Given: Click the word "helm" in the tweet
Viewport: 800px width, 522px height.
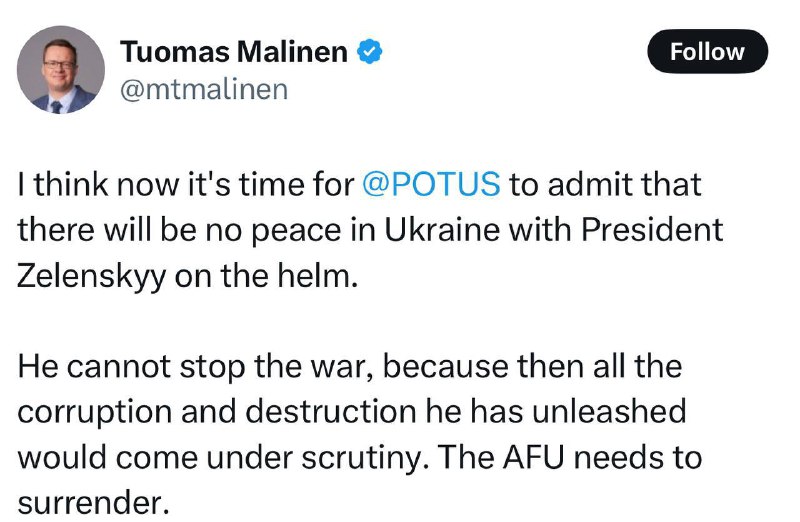Looking at the screenshot, I should 323,276.
